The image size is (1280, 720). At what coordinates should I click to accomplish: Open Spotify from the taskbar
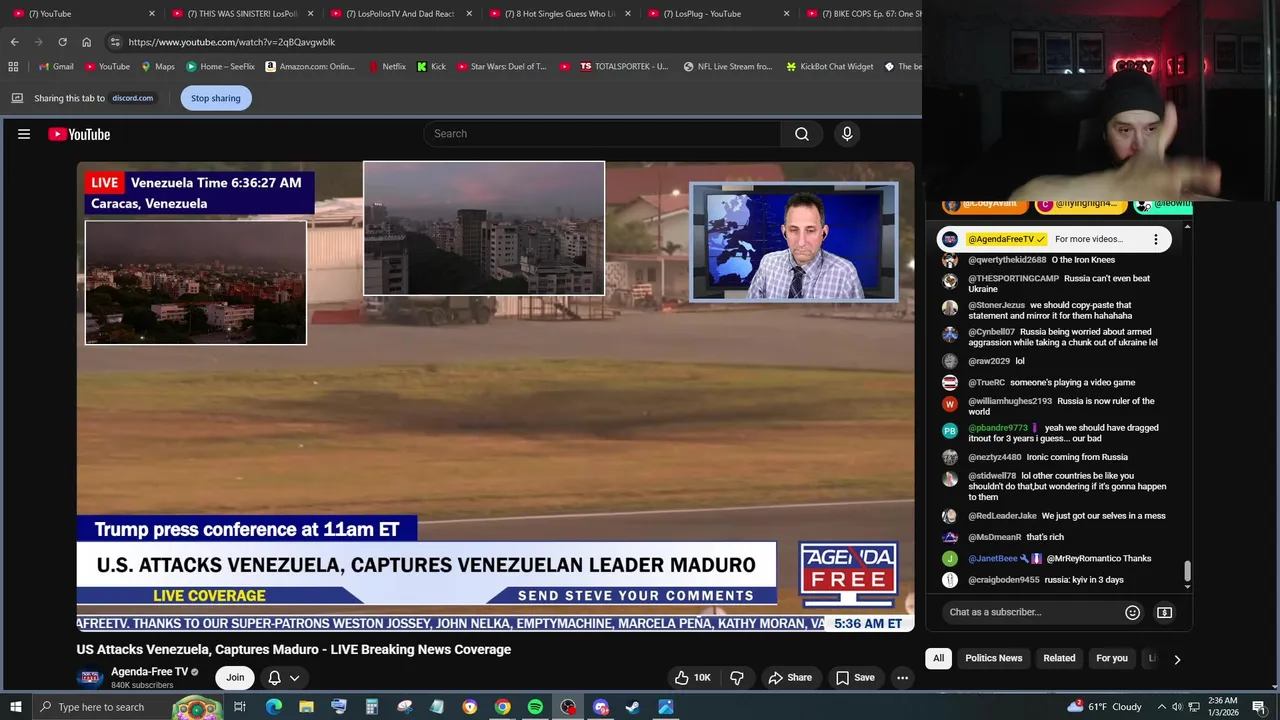coord(535,707)
